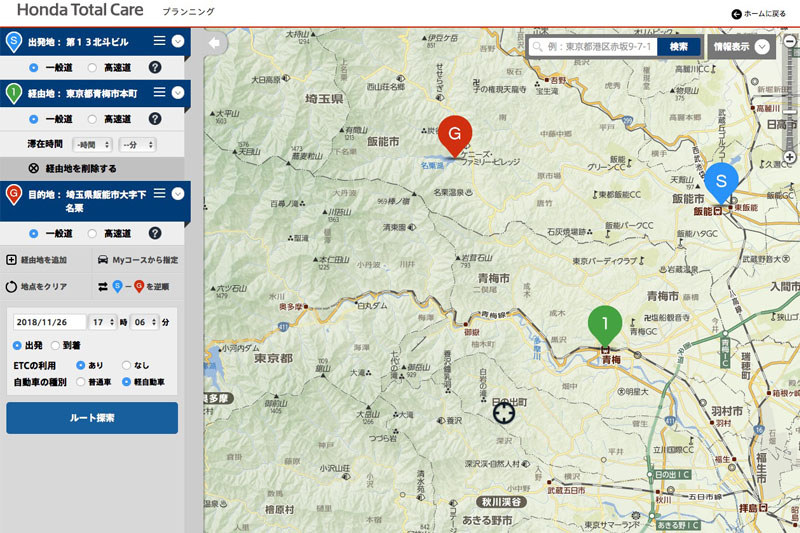800x533 pixels.
Task: Click the blue S start marker on map
Action: (x=721, y=183)
